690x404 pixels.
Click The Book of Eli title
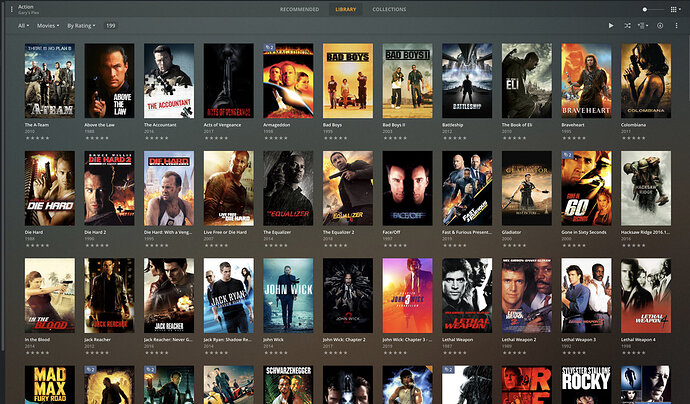pyautogui.click(x=517, y=125)
